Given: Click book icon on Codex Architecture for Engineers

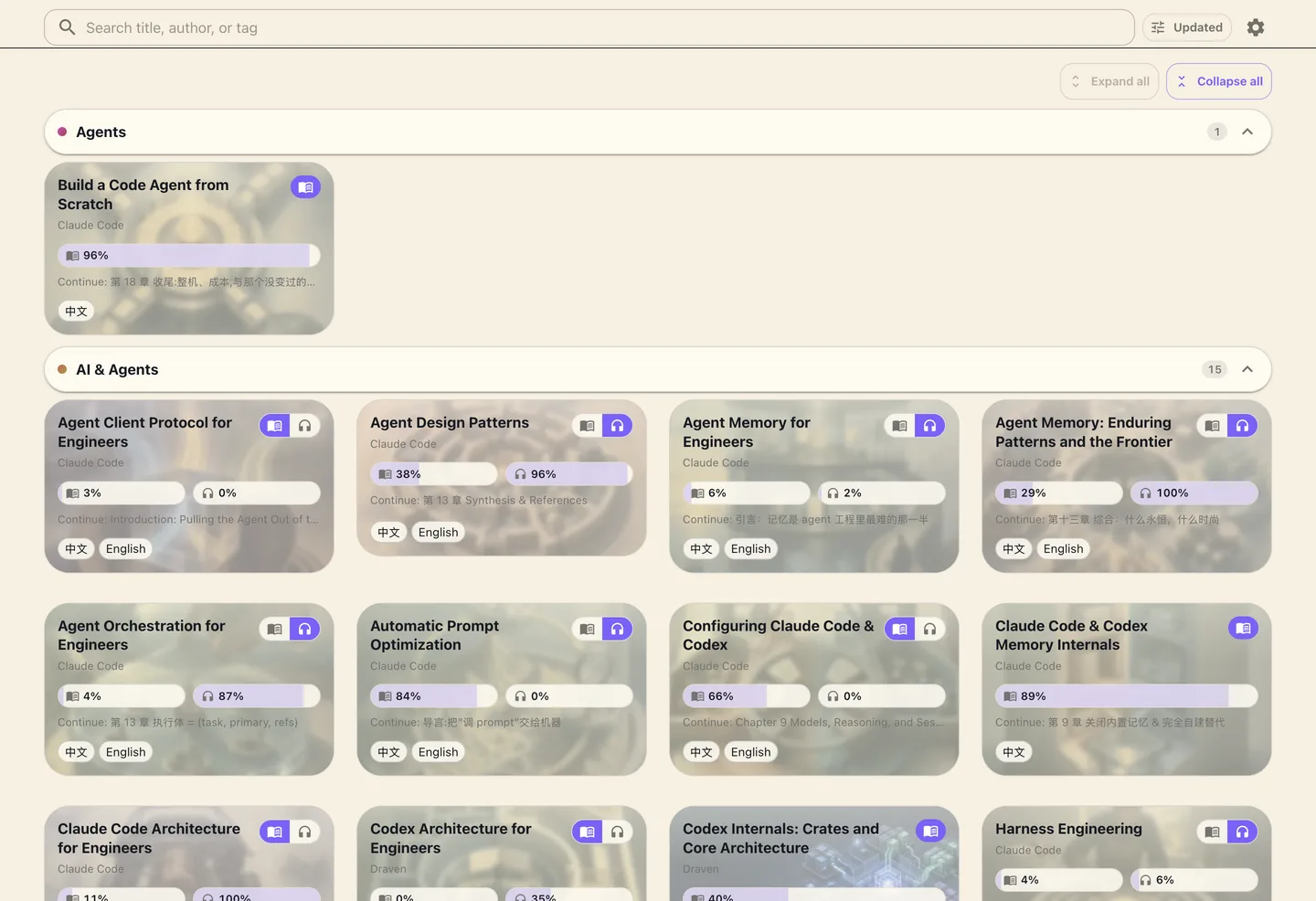Looking at the screenshot, I should pos(588,832).
